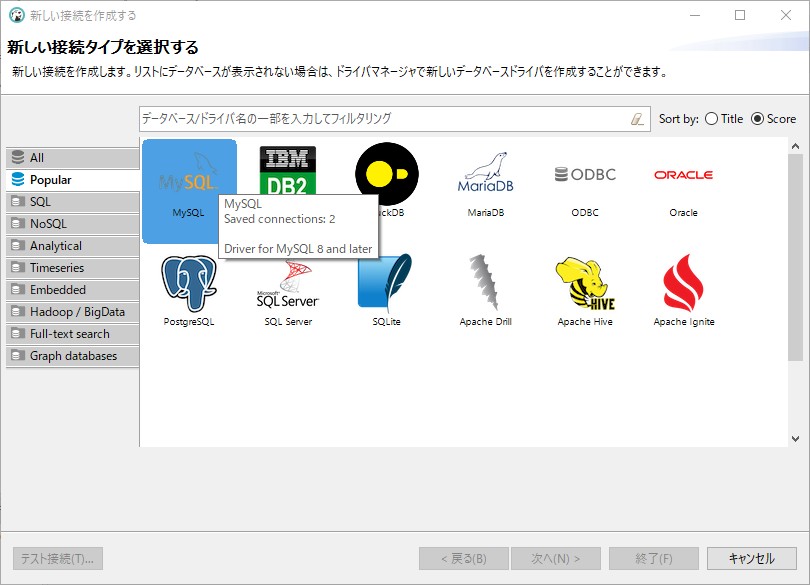Click the < 戻る(B) button

click(463, 559)
